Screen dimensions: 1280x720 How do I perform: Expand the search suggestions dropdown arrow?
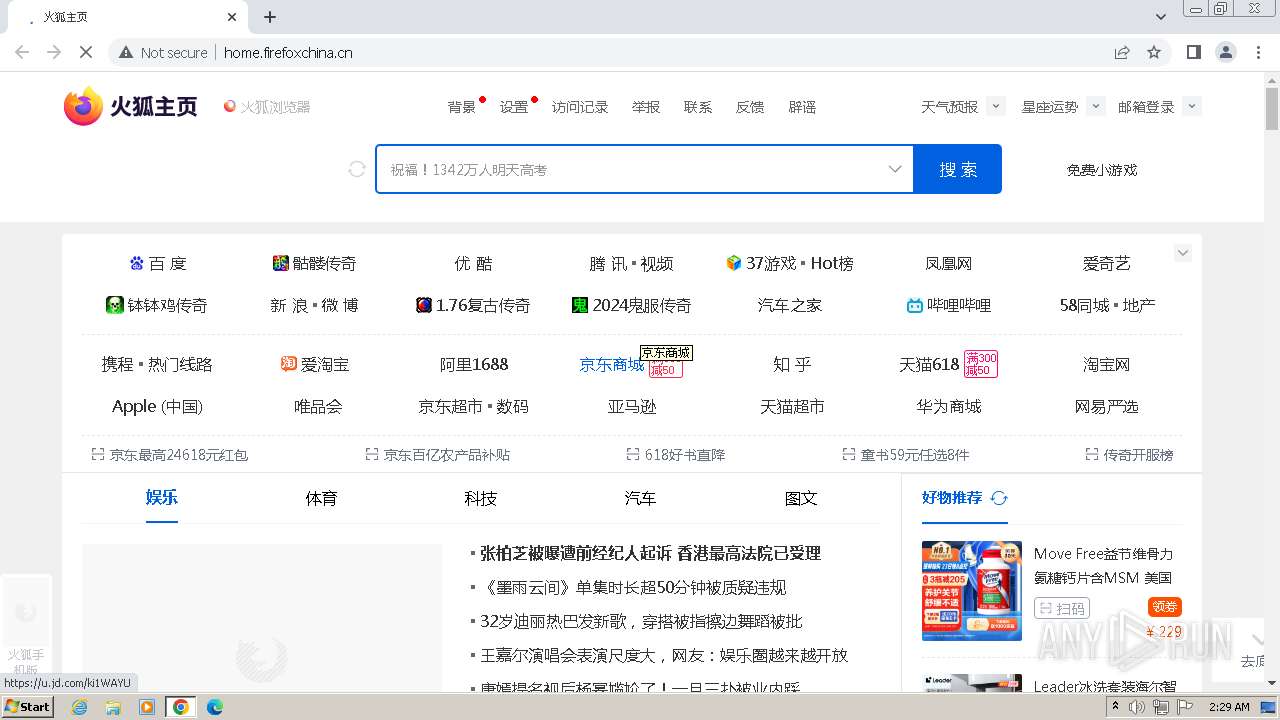point(895,169)
